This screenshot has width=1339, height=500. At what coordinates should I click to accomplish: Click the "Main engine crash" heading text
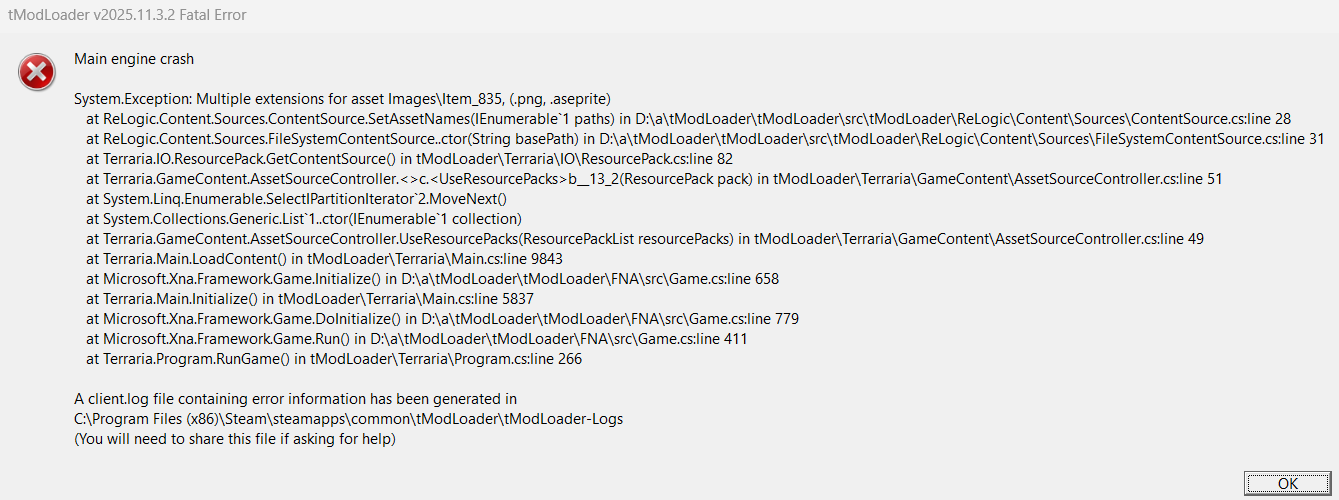coord(134,59)
